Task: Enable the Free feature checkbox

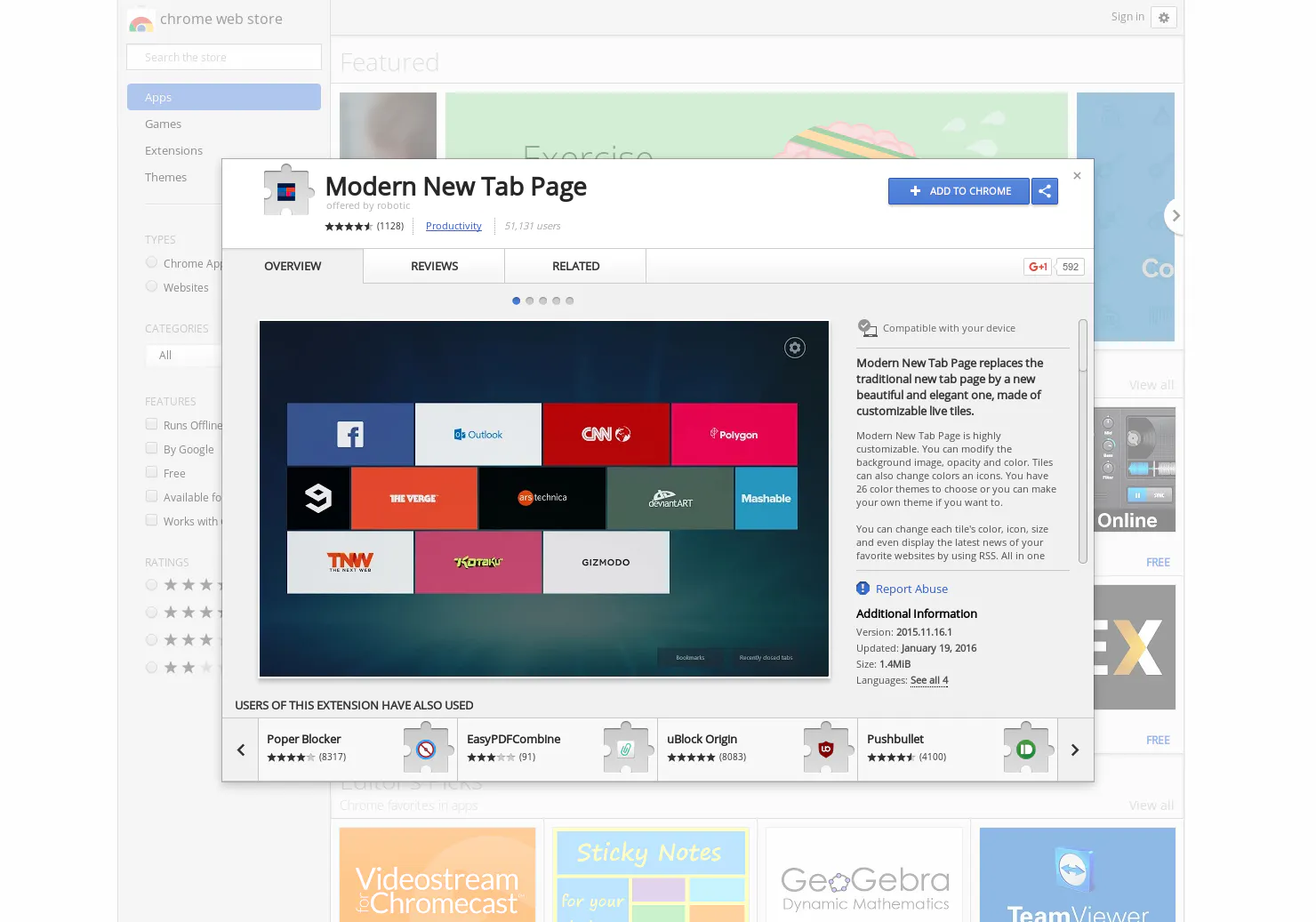Action: 151,472
